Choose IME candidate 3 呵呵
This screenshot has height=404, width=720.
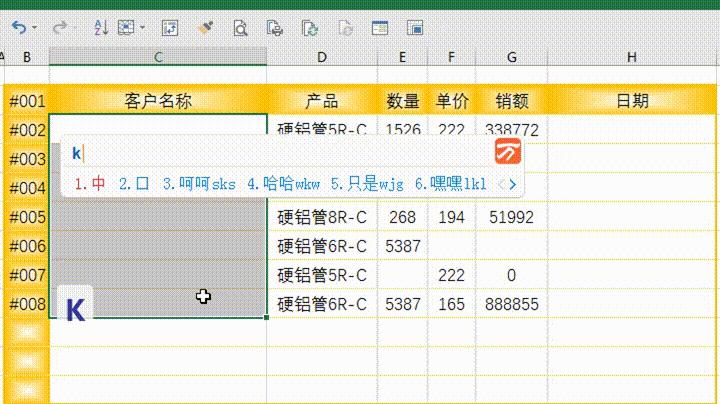[199, 184]
